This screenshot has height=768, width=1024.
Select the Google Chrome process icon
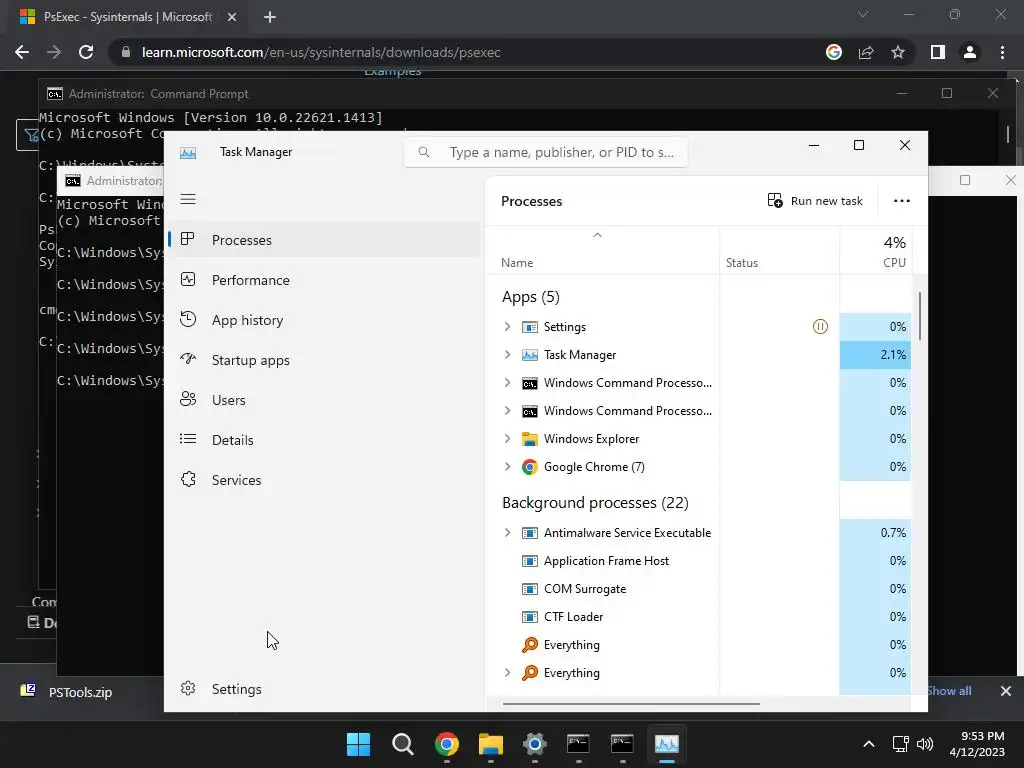tap(530, 467)
